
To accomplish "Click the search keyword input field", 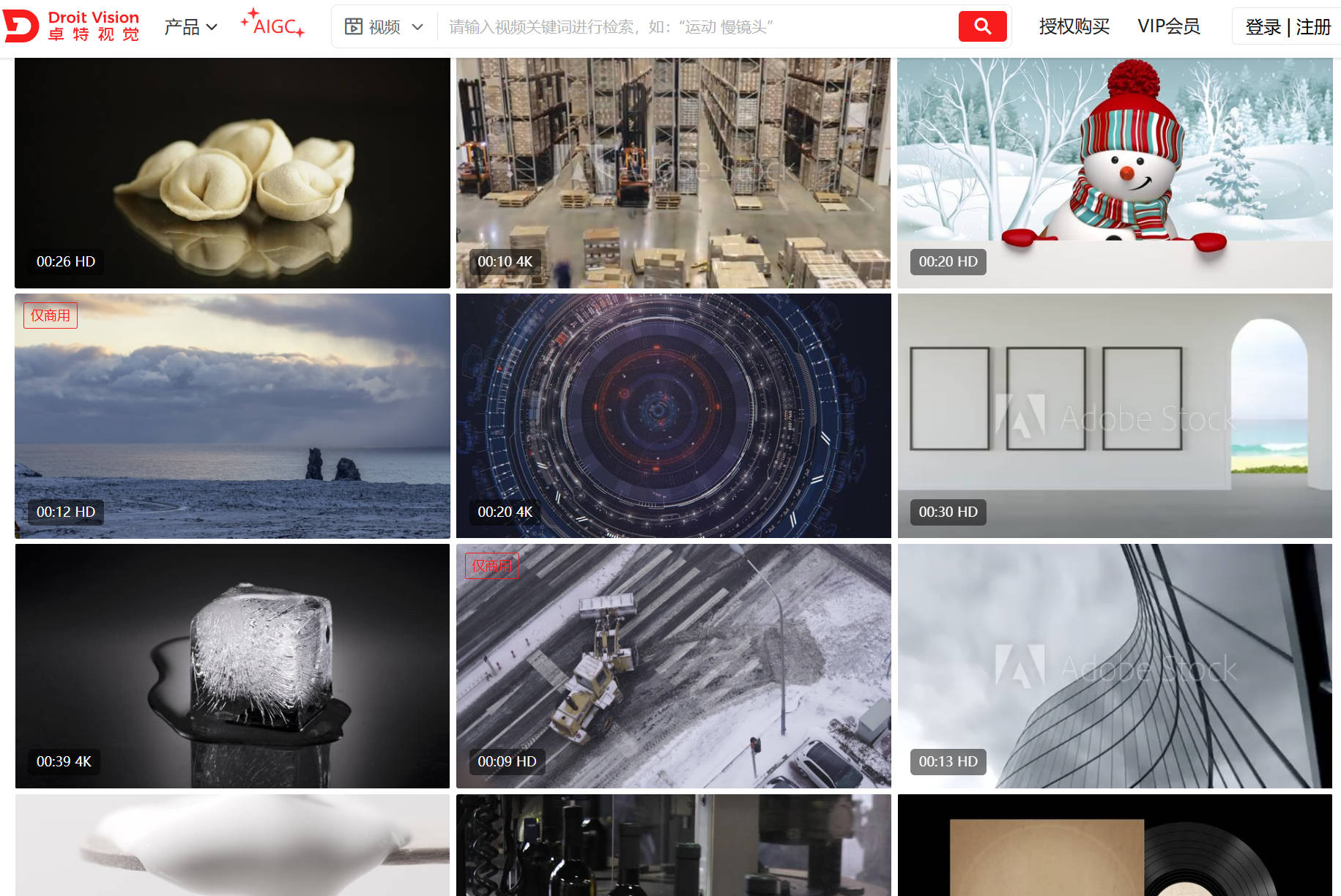I will click(696, 27).
